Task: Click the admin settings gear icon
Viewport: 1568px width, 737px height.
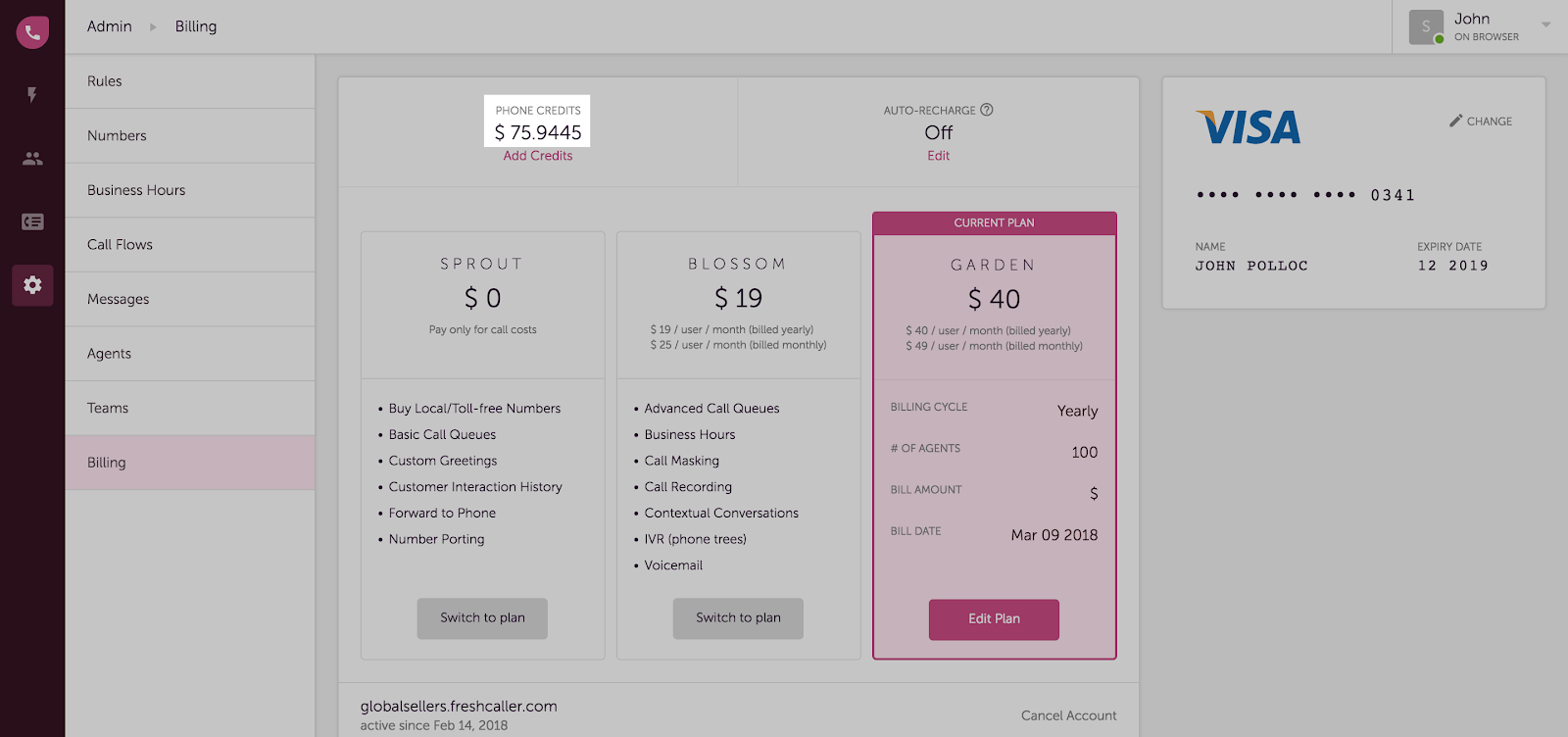Action: [x=32, y=285]
